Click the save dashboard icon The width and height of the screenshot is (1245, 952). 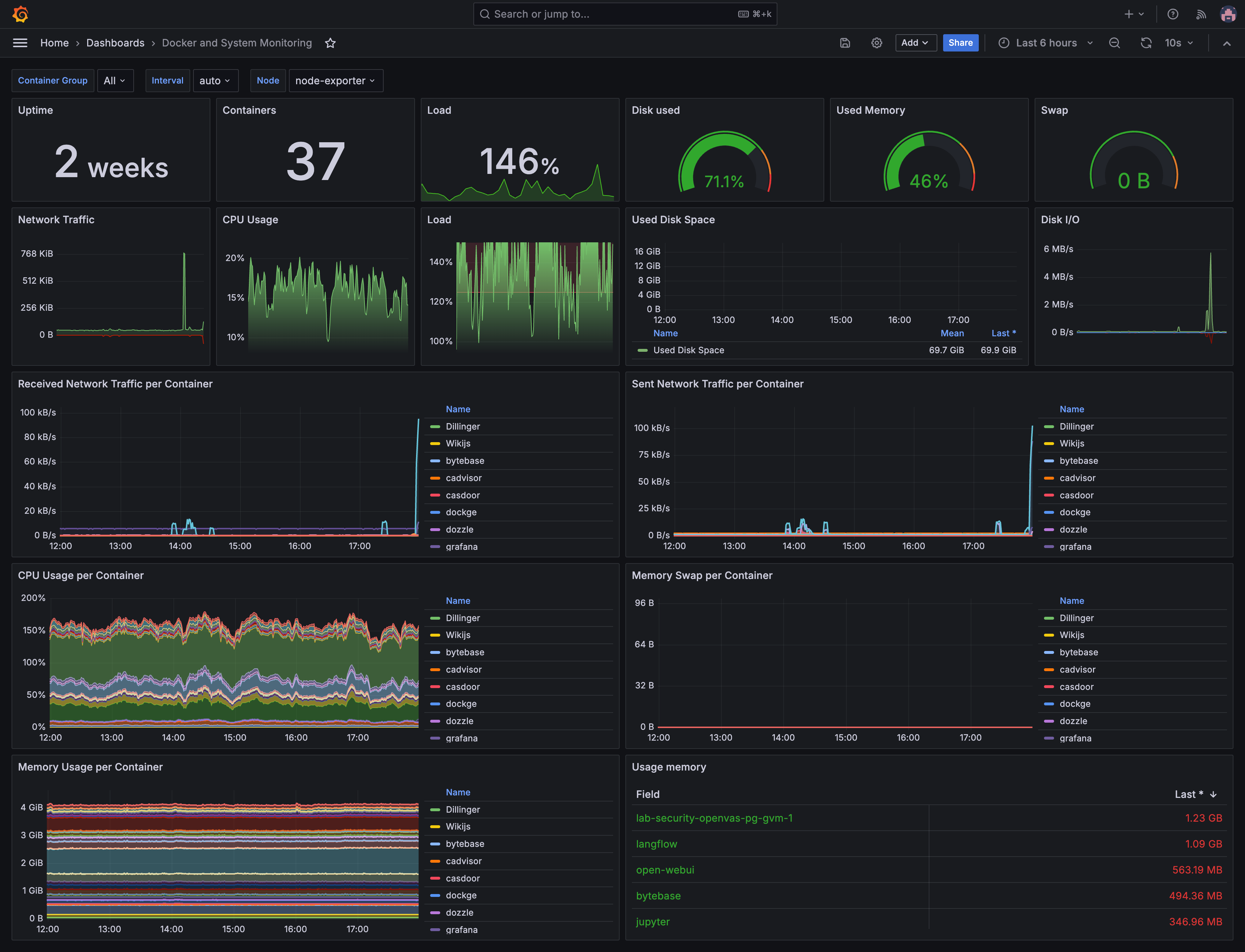[x=845, y=43]
